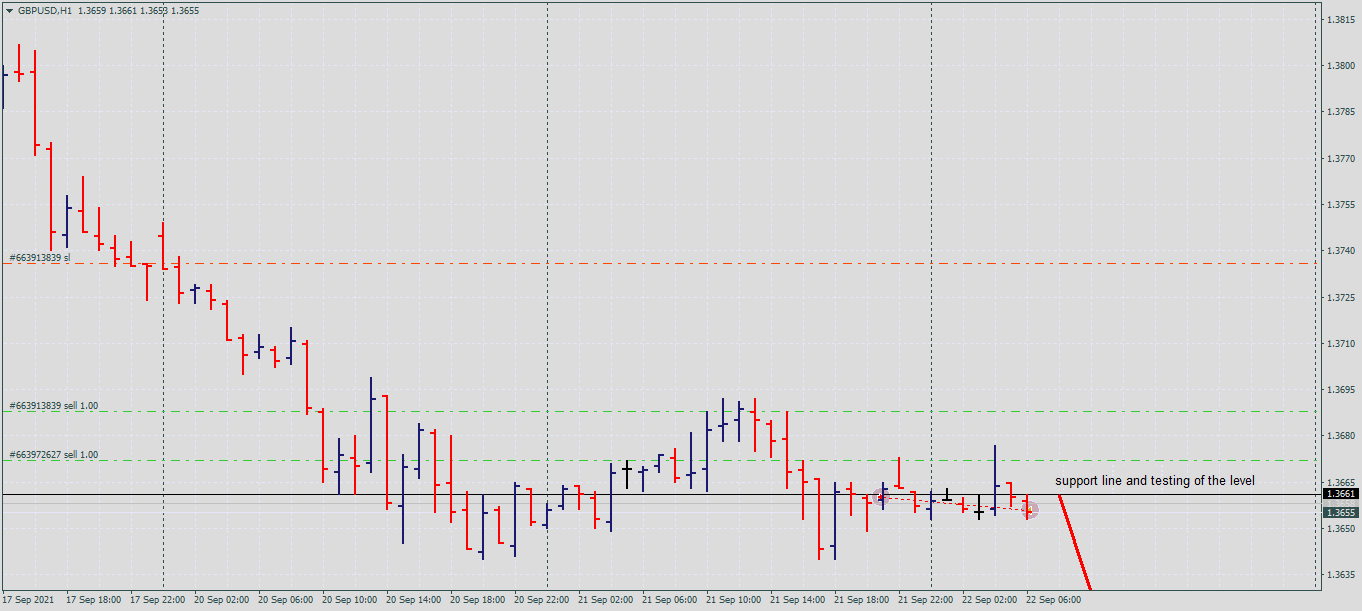The width and height of the screenshot is (1362, 611).
Task: Click the 22 Sep 06:00 time label
Action: (x=1053, y=600)
